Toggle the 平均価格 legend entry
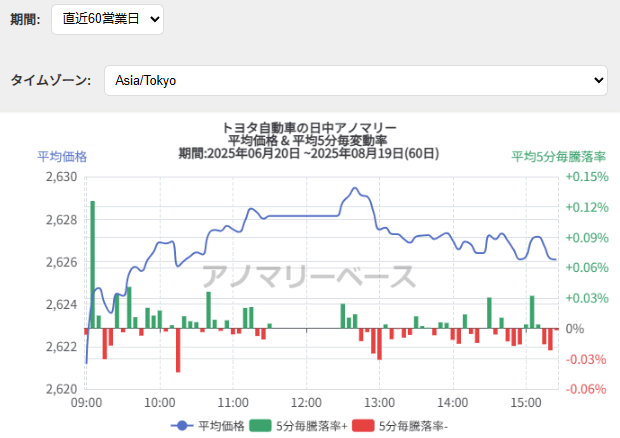Screen dimensions: 620x438 (208, 426)
